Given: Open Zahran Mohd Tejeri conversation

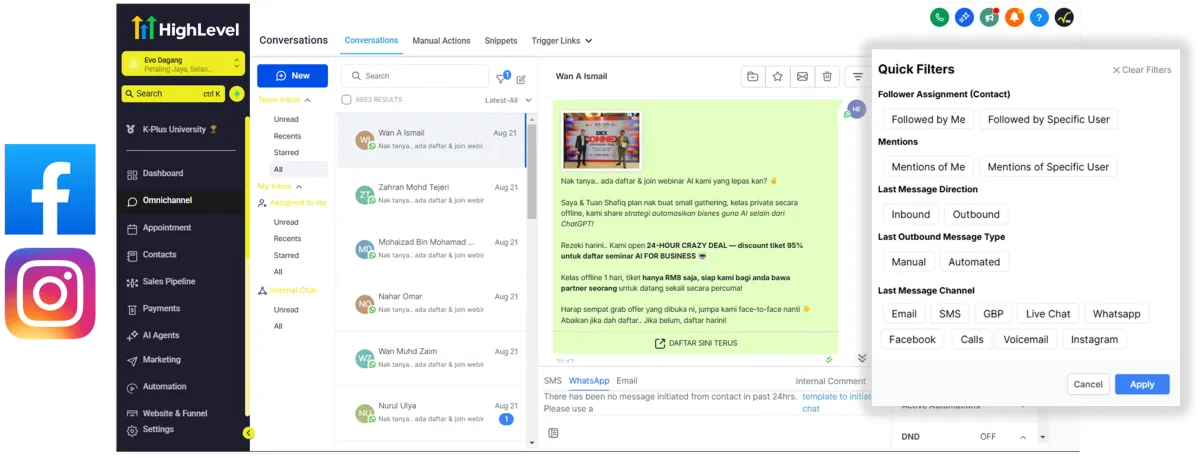Looking at the screenshot, I should tap(432, 194).
